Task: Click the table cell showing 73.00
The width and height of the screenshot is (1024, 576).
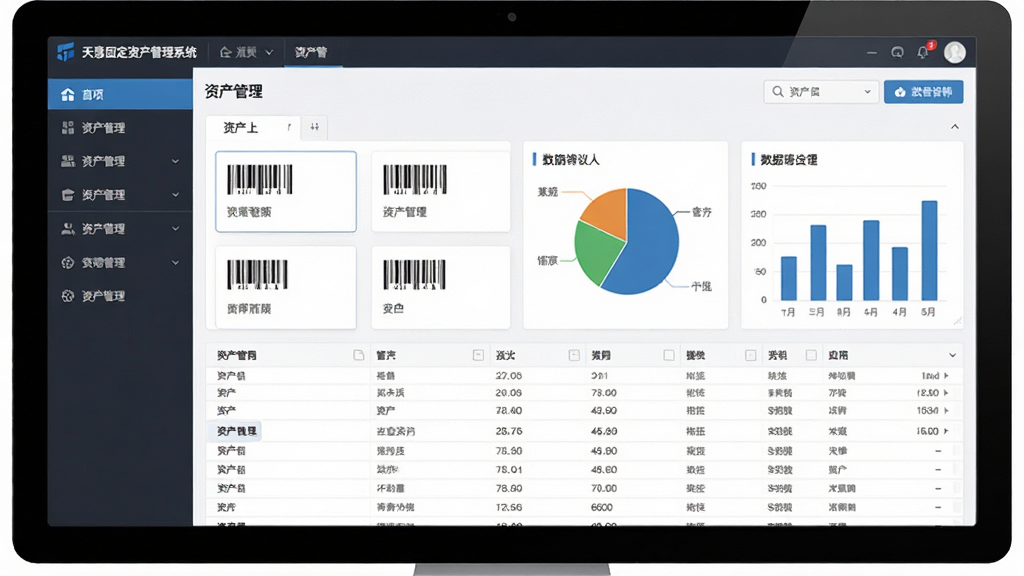Action: (604, 393)
